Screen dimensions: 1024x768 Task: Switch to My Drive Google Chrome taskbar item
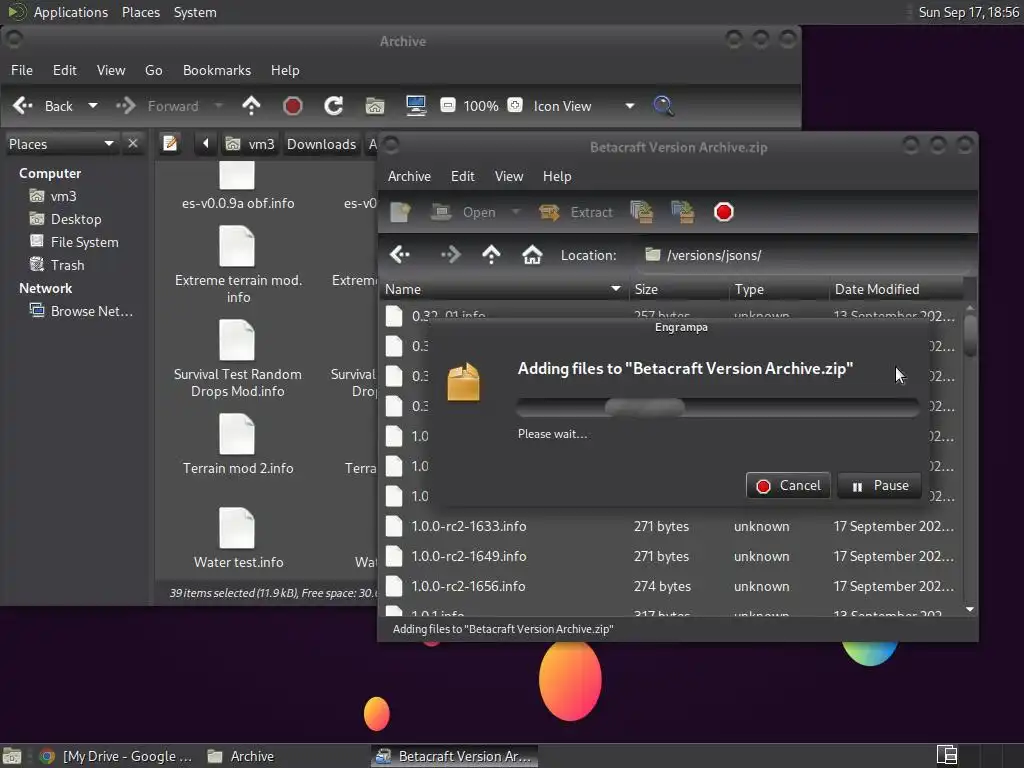[116, 756]
